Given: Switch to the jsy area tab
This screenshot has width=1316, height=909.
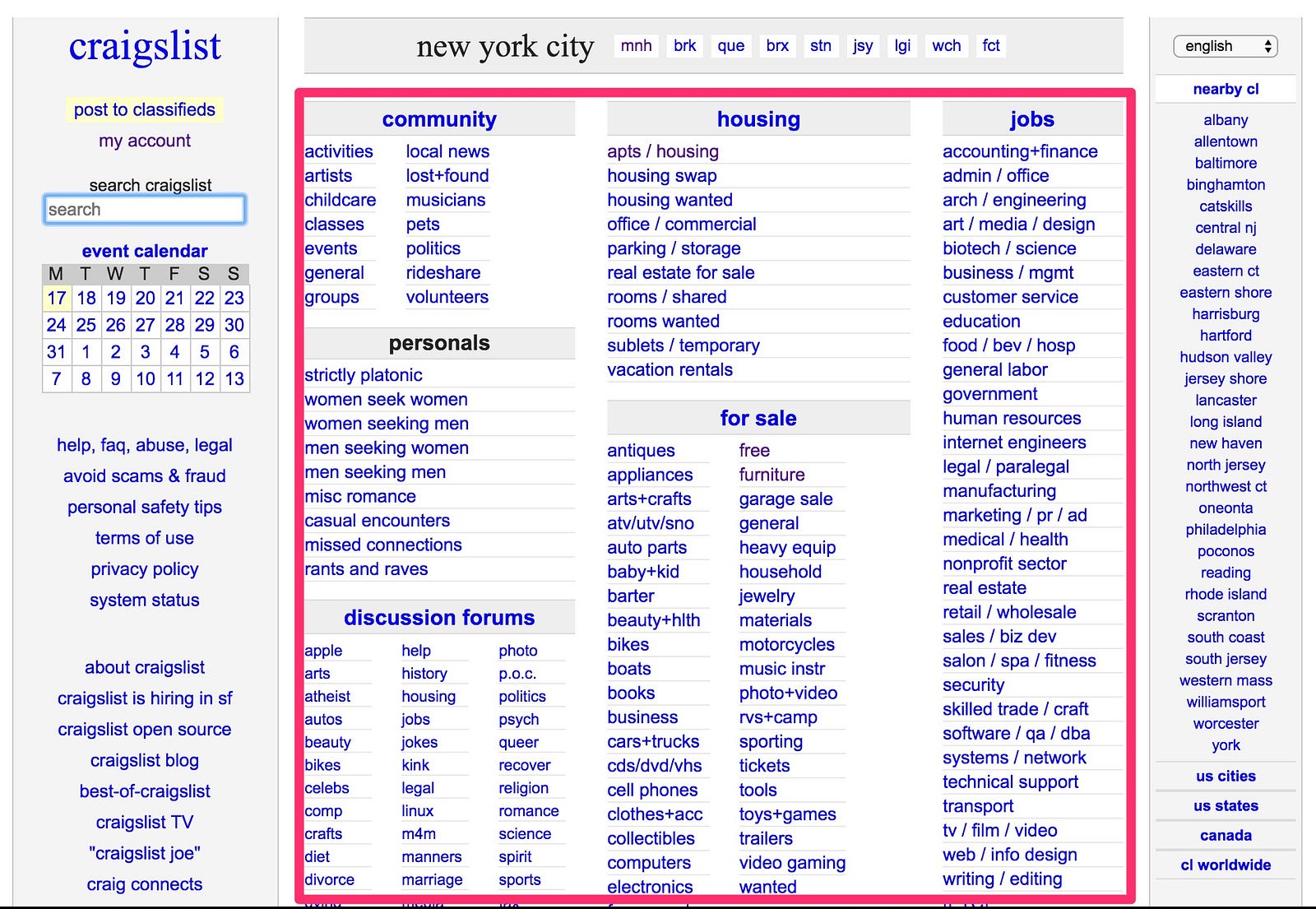Looking at the screenshot, I should coord(863,46).
